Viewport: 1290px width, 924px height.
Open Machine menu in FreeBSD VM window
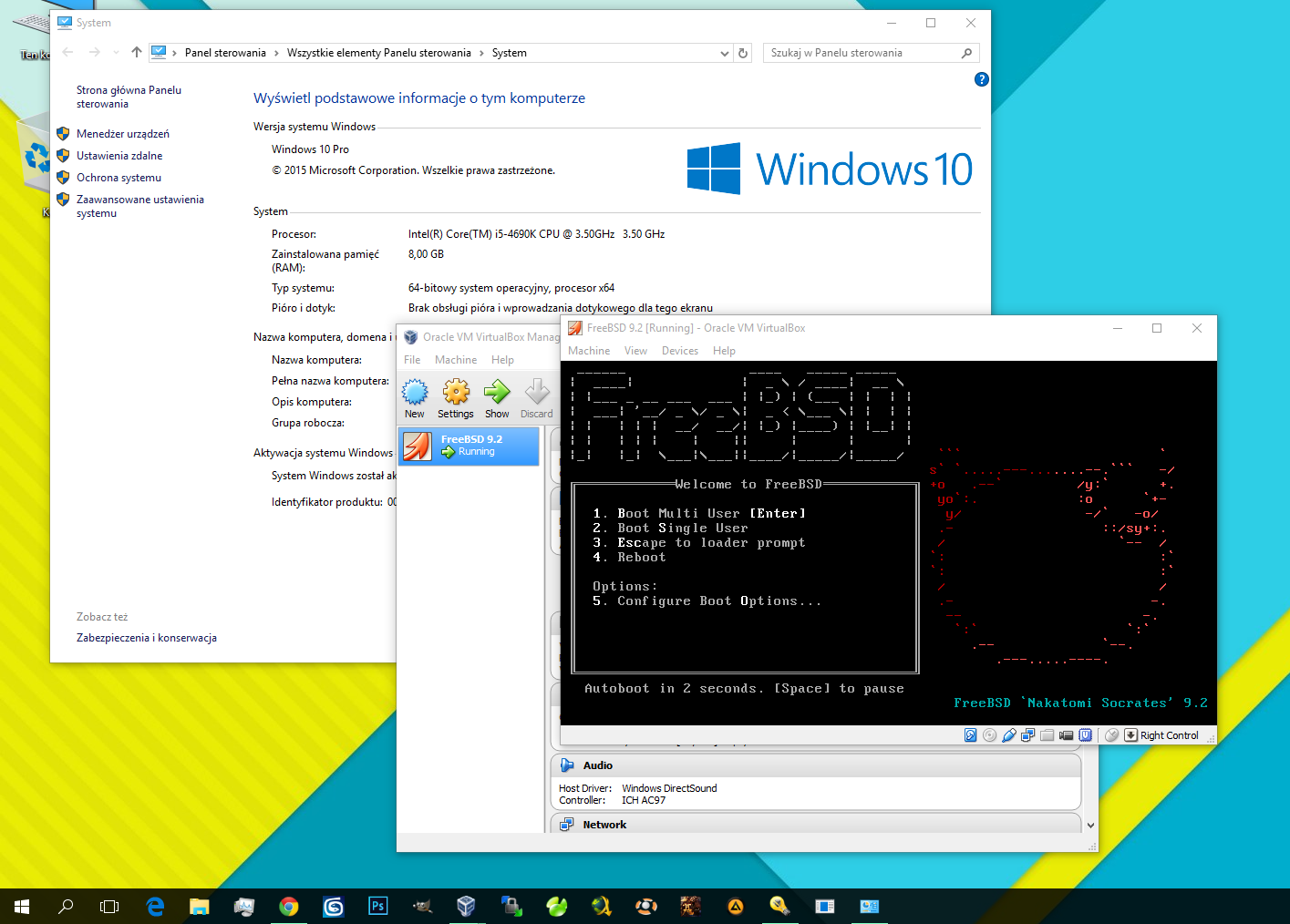click(589, 351)
